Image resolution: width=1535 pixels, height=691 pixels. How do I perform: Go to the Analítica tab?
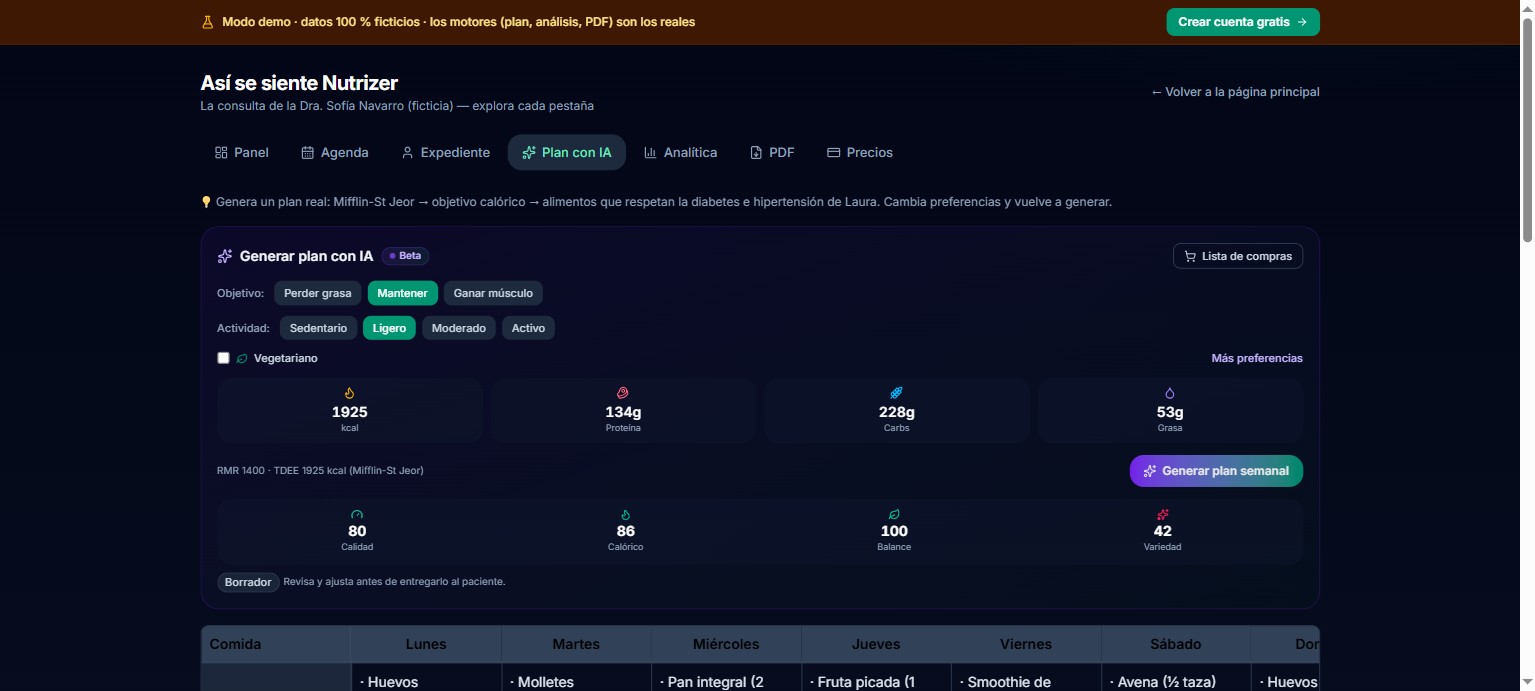tap(681, 153)
